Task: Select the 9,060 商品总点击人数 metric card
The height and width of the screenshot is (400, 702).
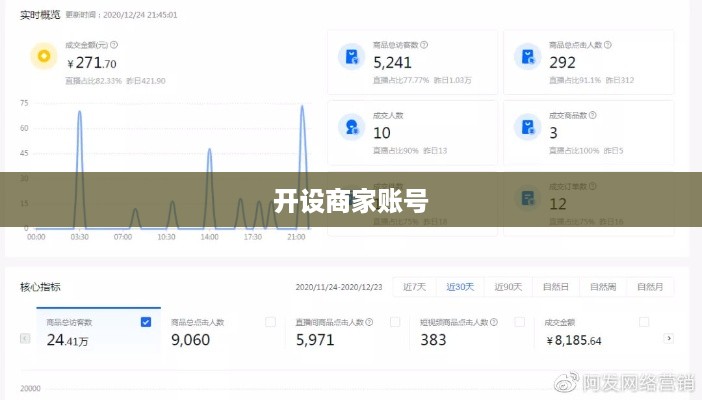Action: pos(223,329)
